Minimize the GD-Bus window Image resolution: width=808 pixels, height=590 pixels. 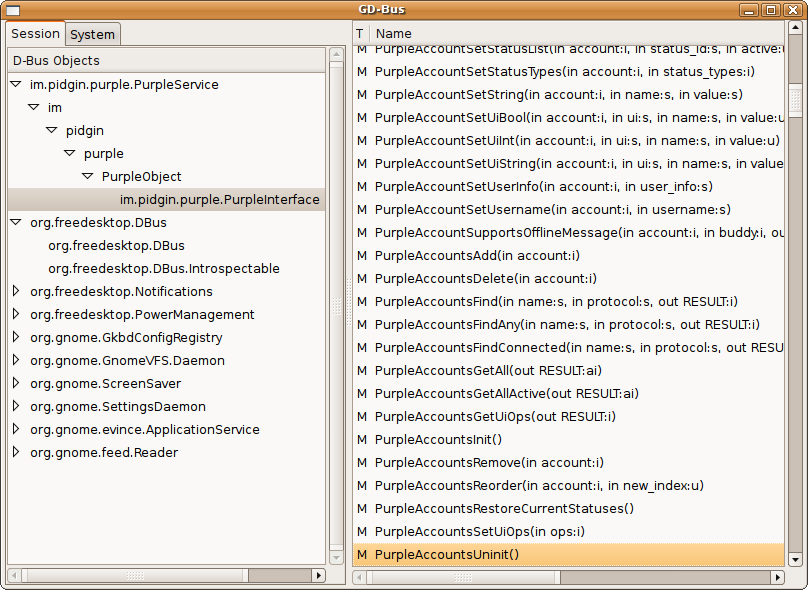(749, 10)
